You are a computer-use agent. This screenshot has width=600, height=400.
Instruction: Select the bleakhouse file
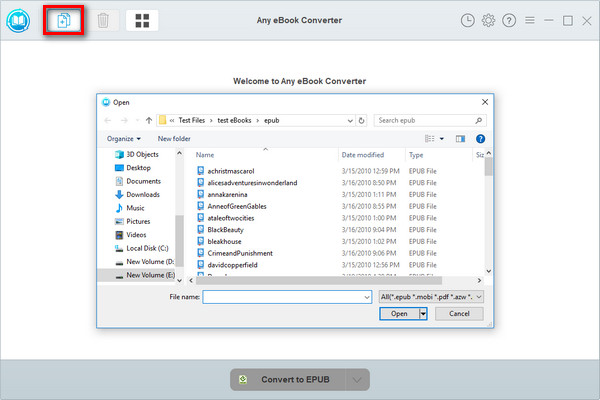coord(224,242)
